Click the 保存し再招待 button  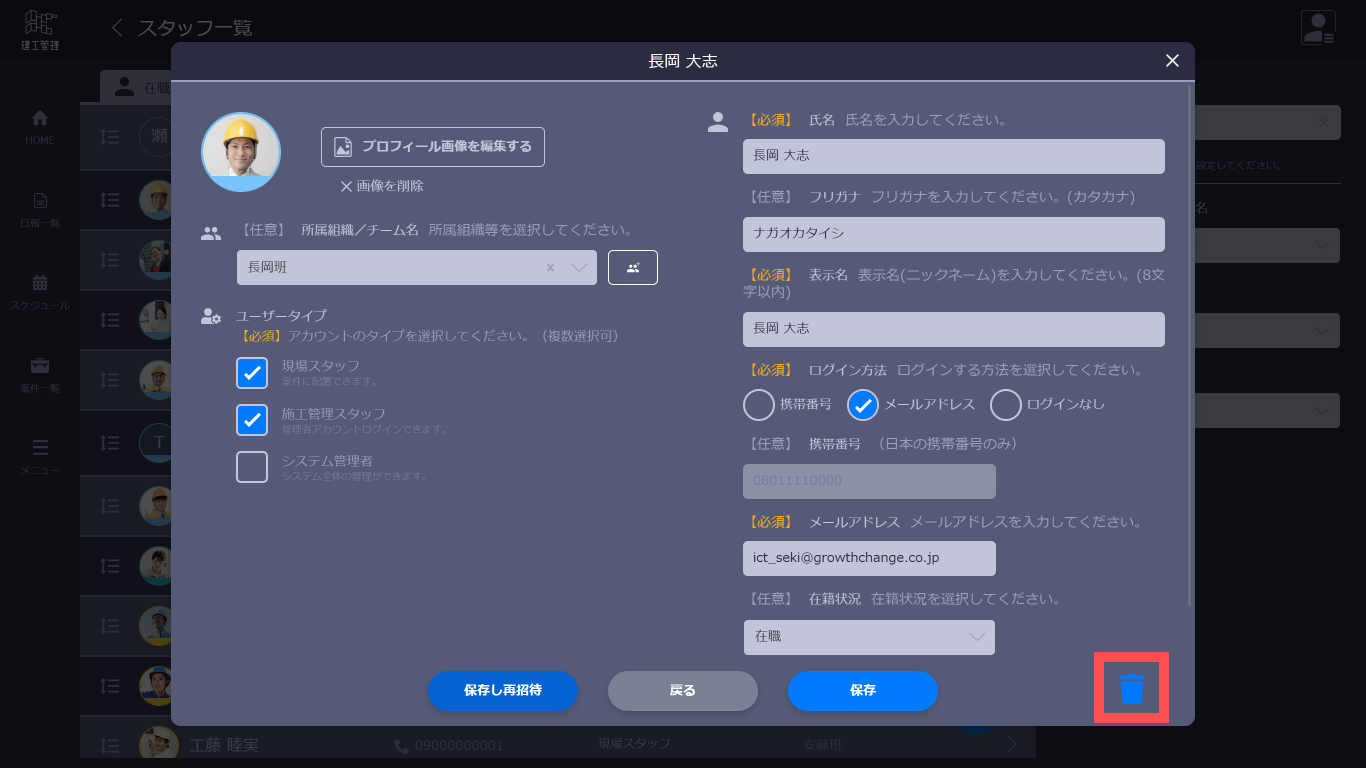(x=503, y=691)
